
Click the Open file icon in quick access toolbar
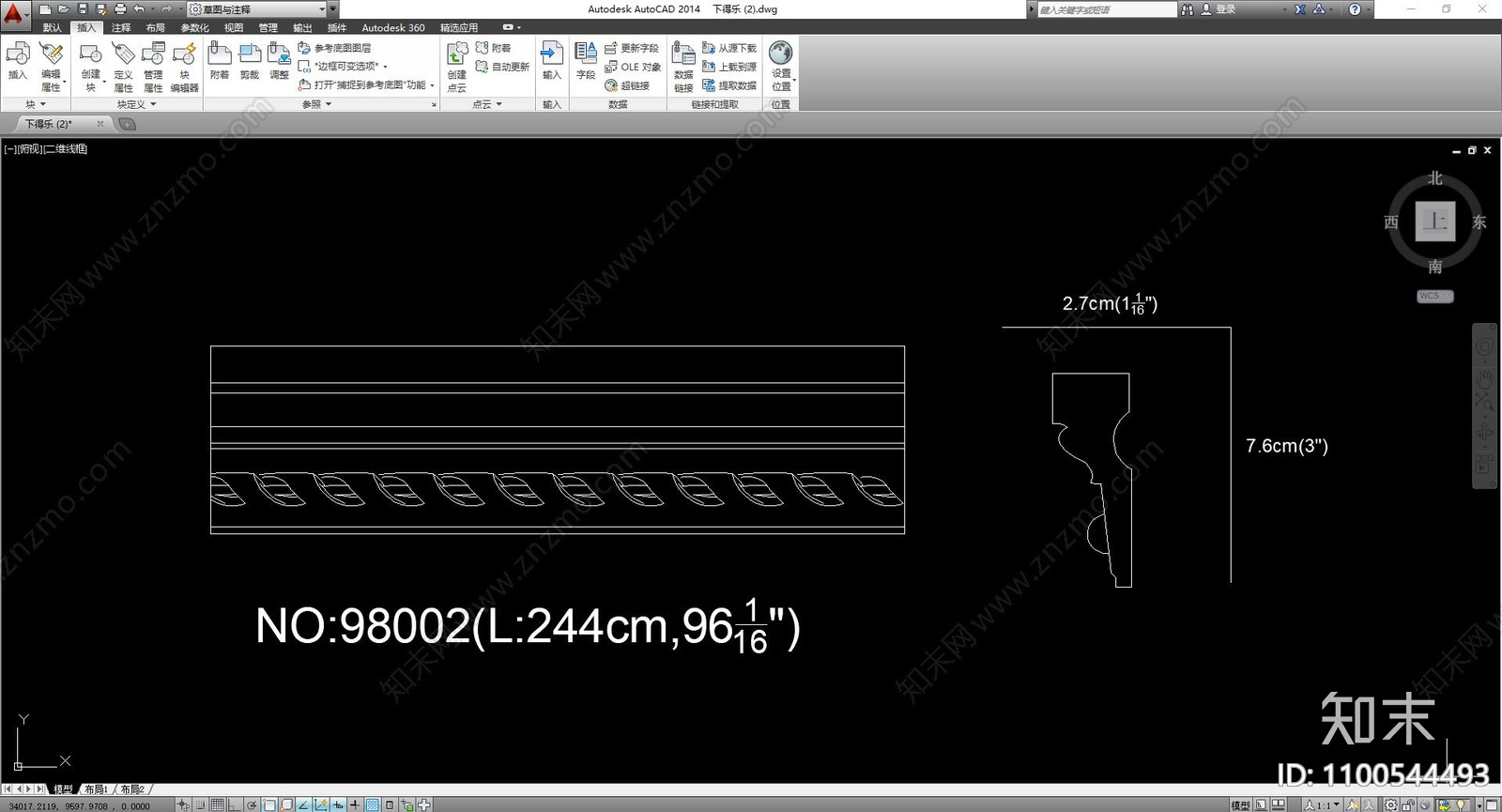[64, 9]
